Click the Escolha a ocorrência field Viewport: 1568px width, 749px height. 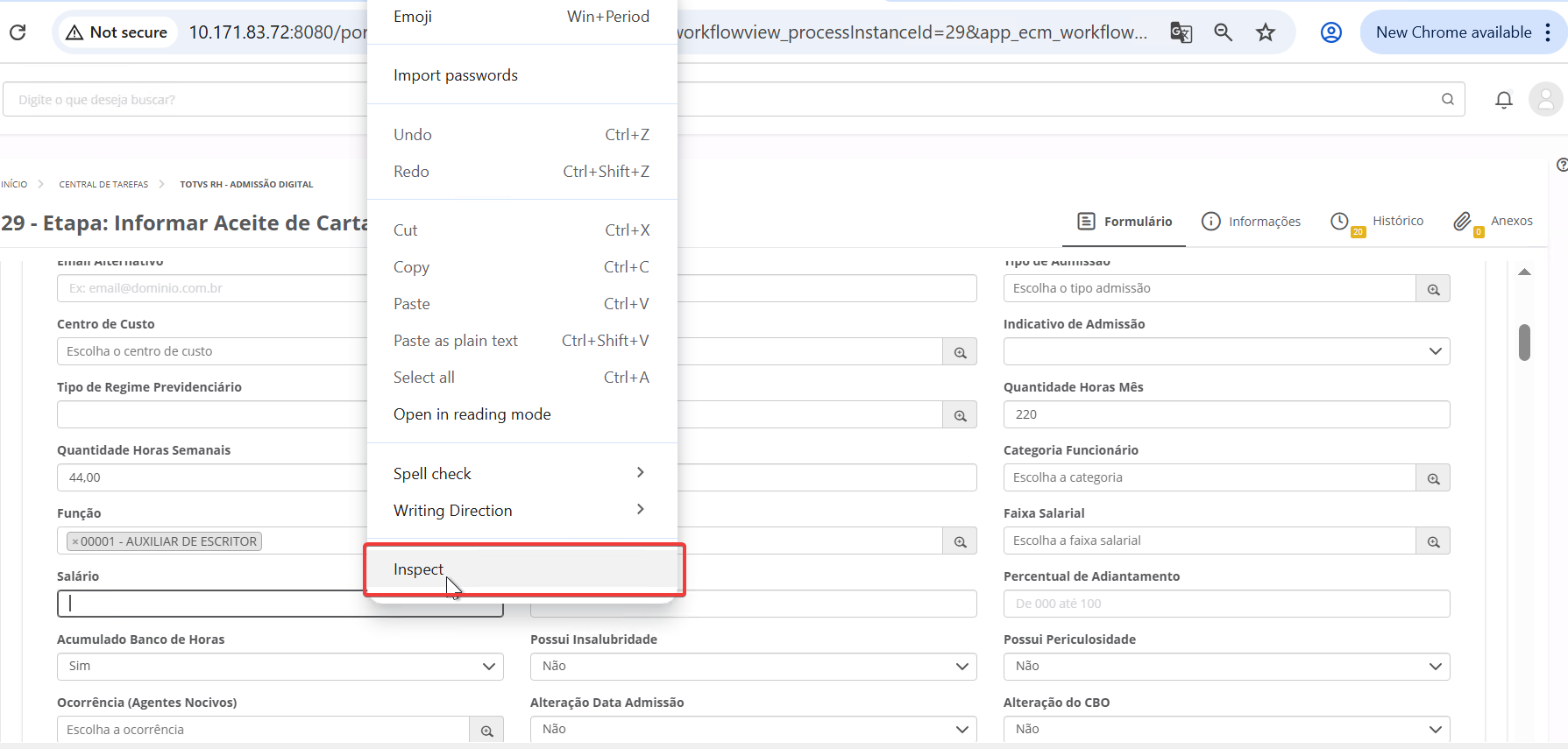[263, 730]
